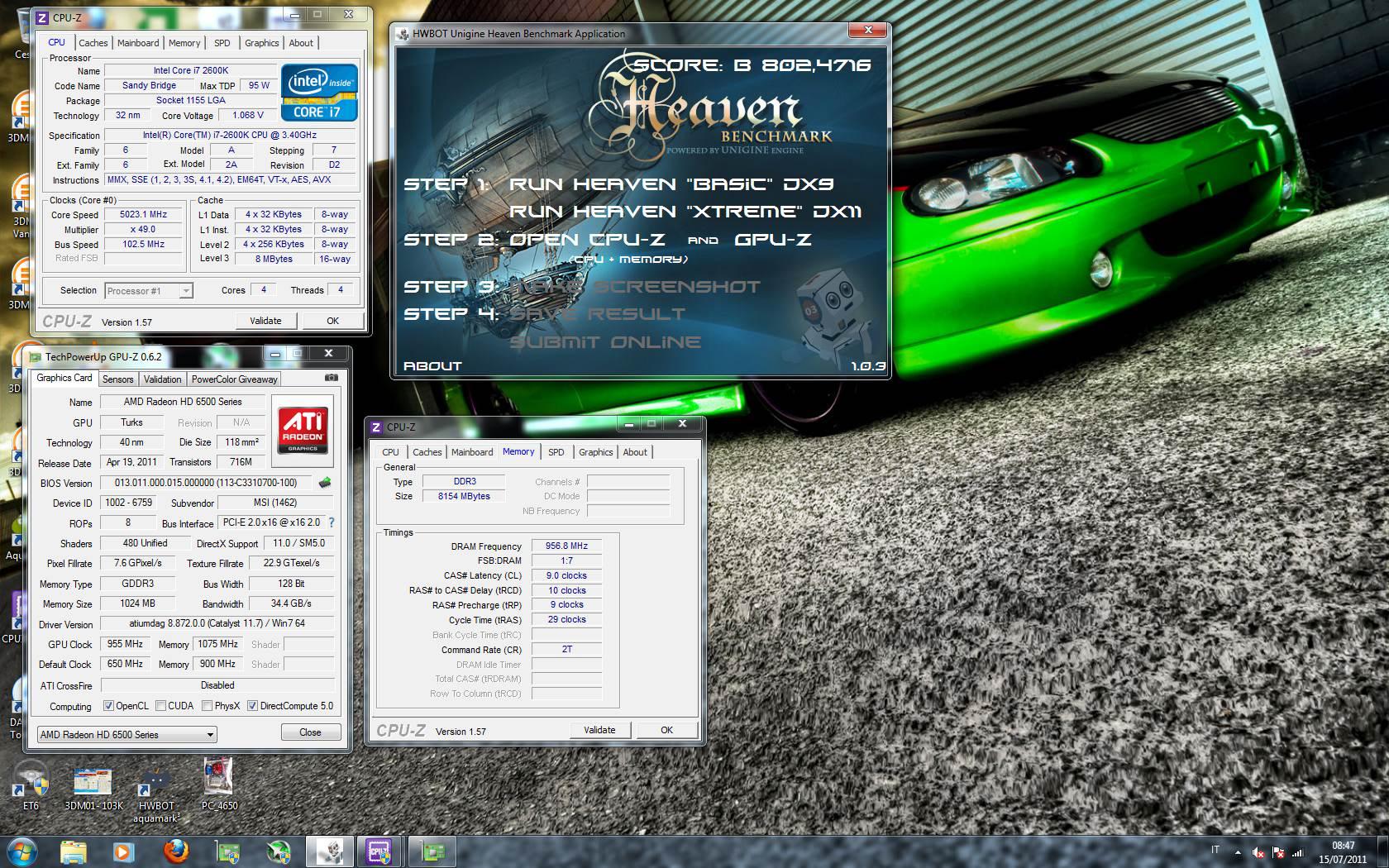This screenshot has width=1389, height=868.
Task: Switch to the Caches tab in top CPU-Z
Action: click(93, 43)
